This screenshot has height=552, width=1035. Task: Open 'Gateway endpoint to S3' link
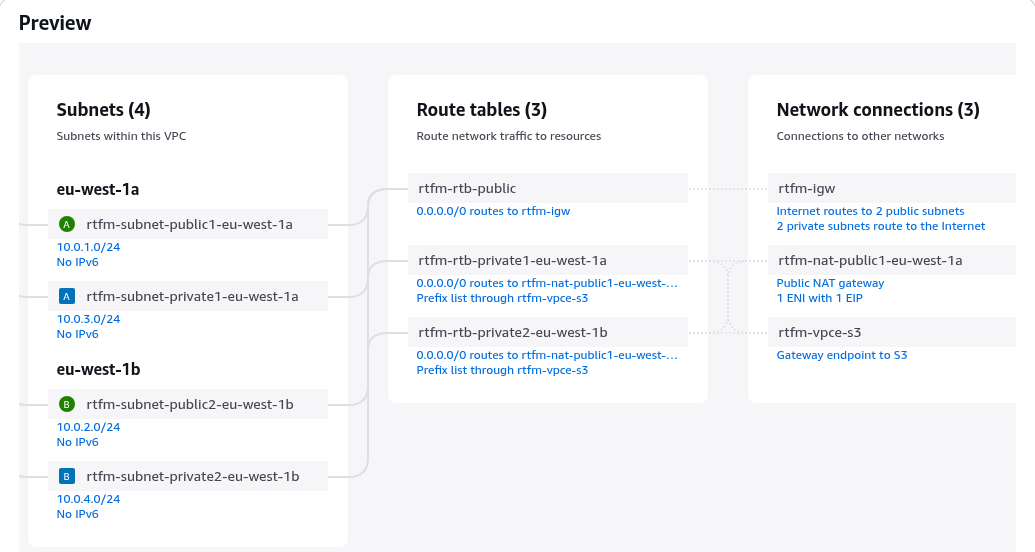pos(841,355)
